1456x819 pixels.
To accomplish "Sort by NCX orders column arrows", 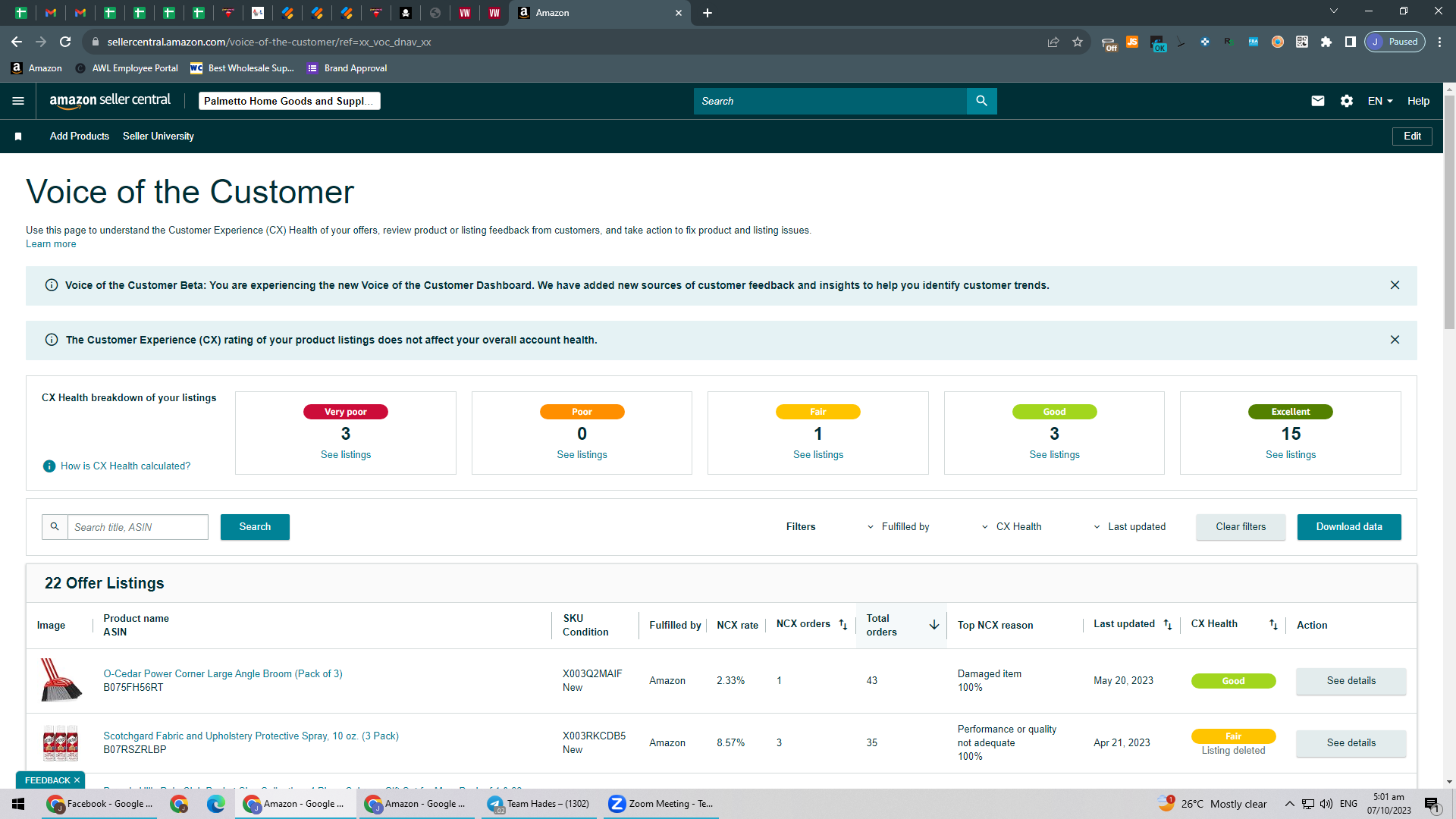I will (843, 625).
